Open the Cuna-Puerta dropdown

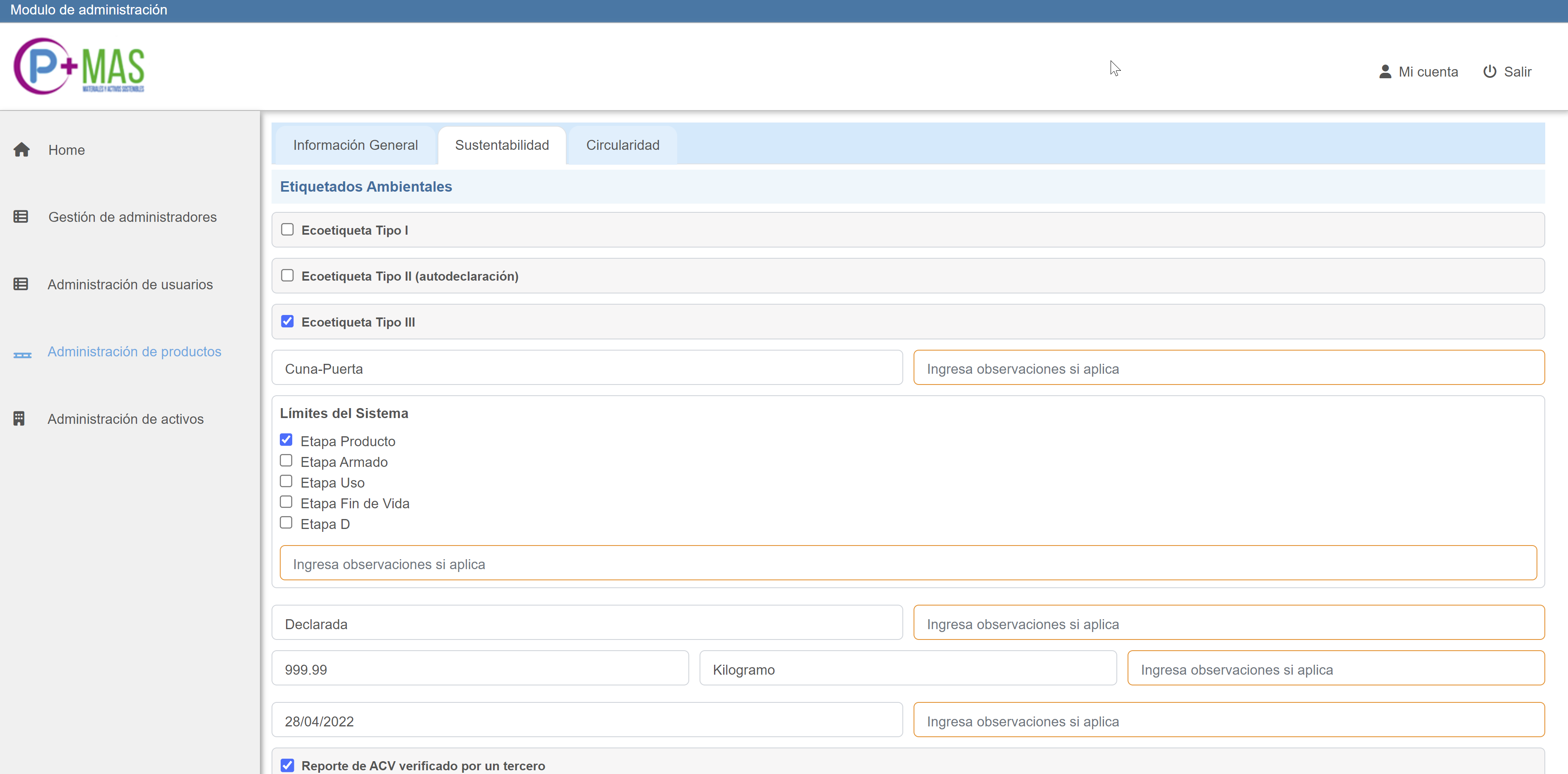click(x=587, y=368)
